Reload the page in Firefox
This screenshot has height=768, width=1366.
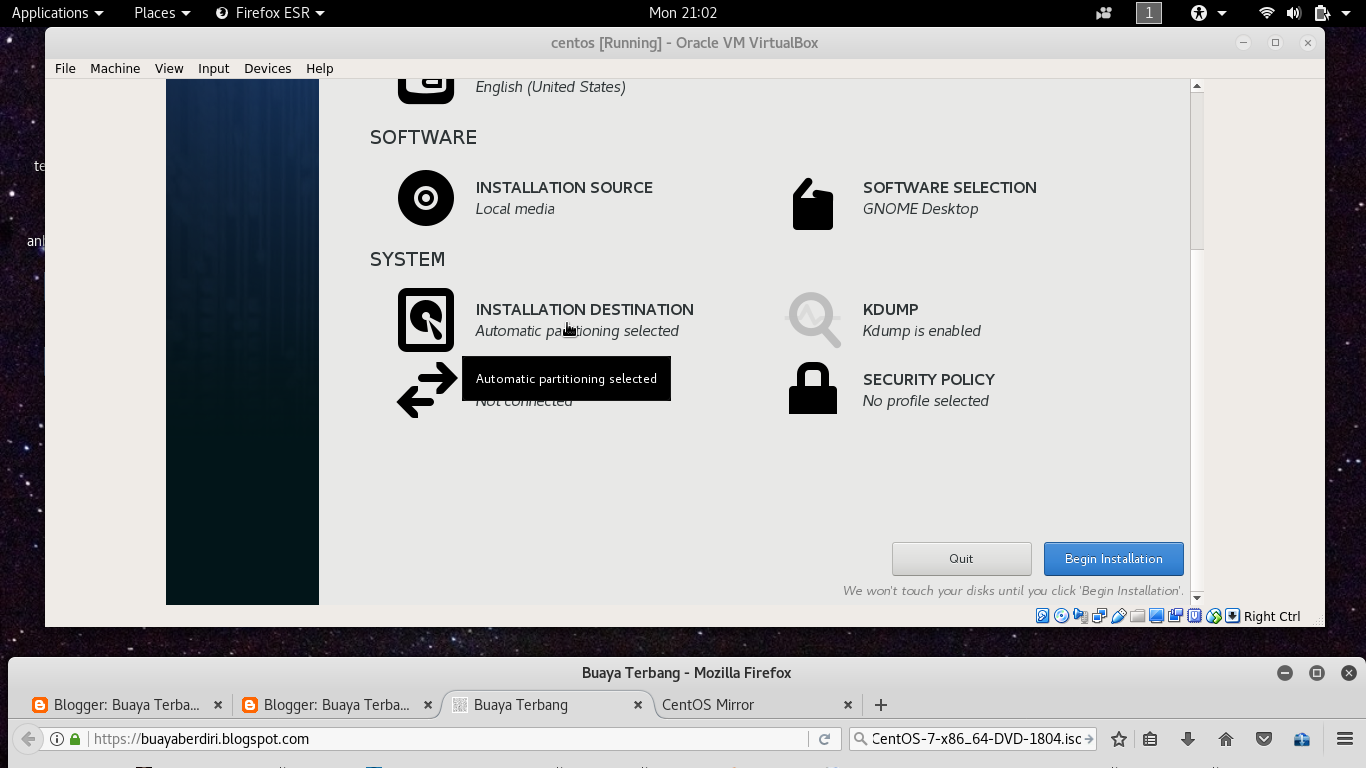click(x=824, y=739)
